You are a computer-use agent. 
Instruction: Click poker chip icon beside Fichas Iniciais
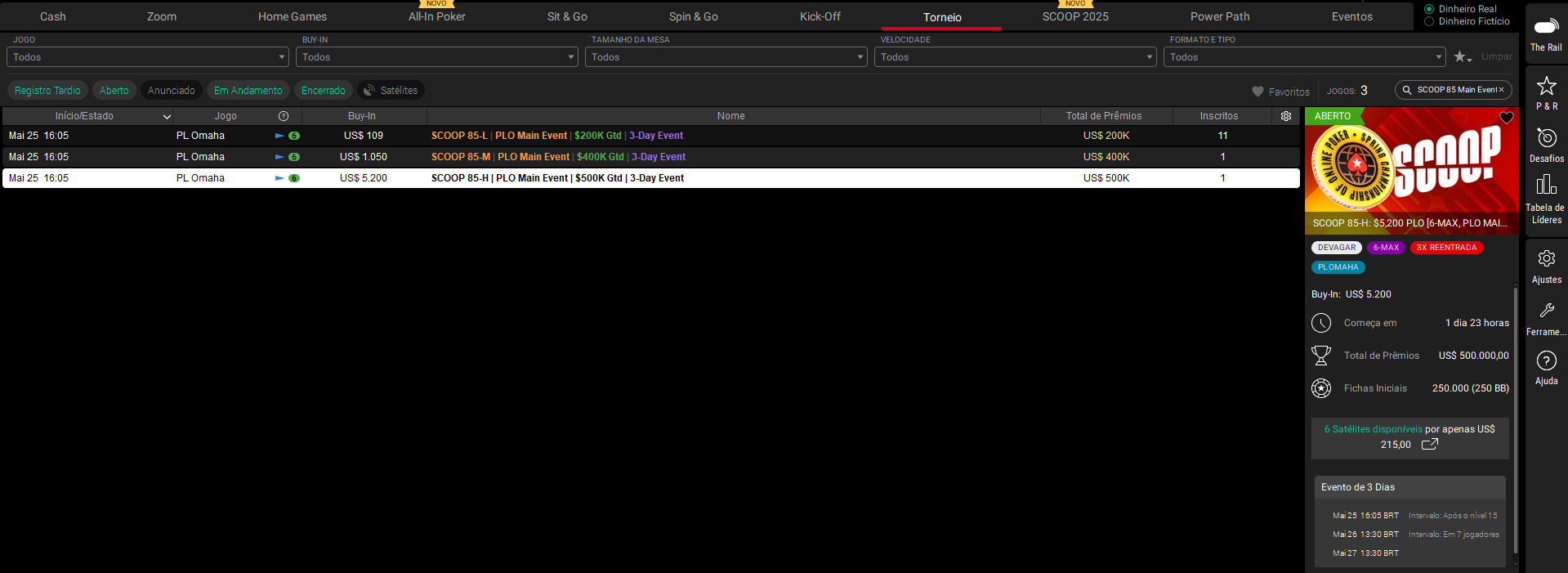pos(1321,388)
